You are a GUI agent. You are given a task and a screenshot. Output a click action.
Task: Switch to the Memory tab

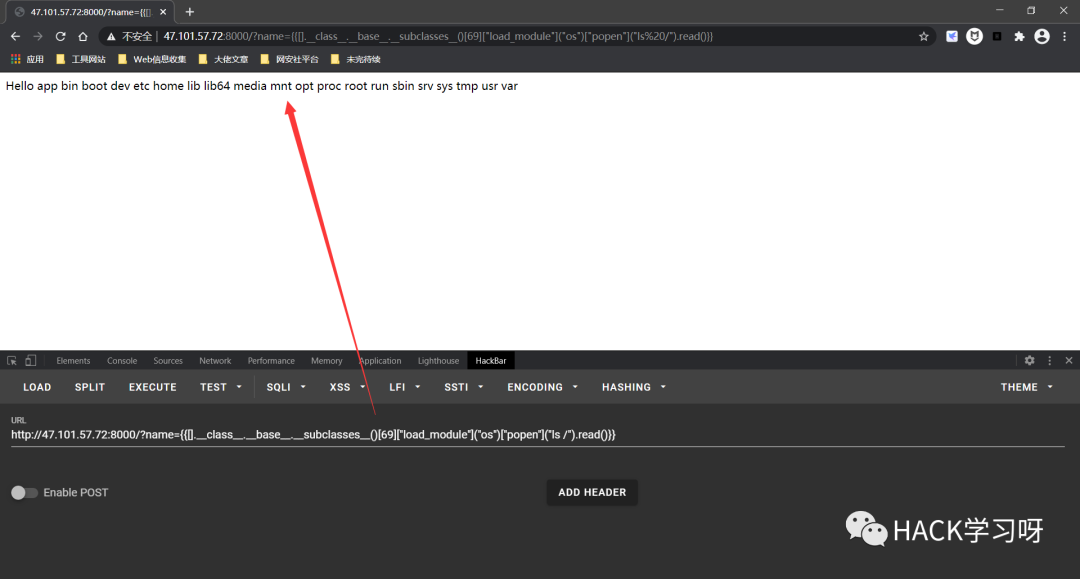[x=326, y=361]
